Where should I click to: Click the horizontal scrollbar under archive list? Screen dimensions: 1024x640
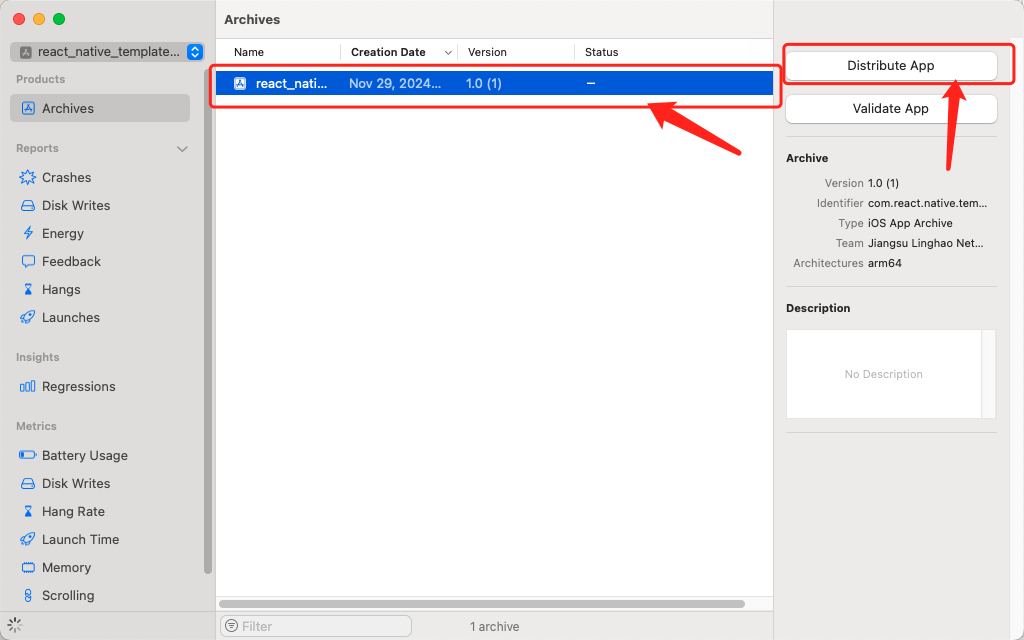tap(482, 604)
